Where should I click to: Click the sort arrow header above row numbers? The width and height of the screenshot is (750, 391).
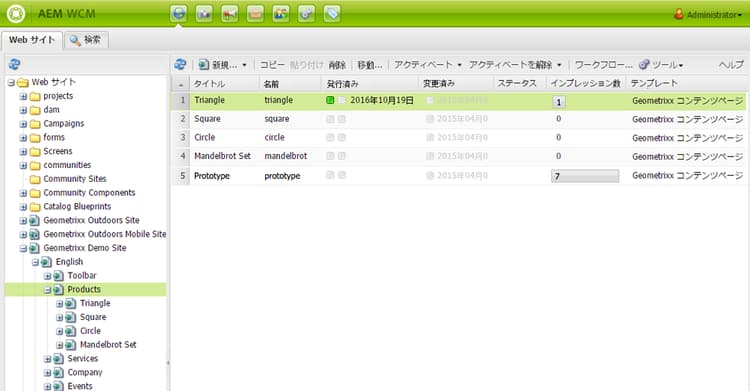(x=181, y=84)
